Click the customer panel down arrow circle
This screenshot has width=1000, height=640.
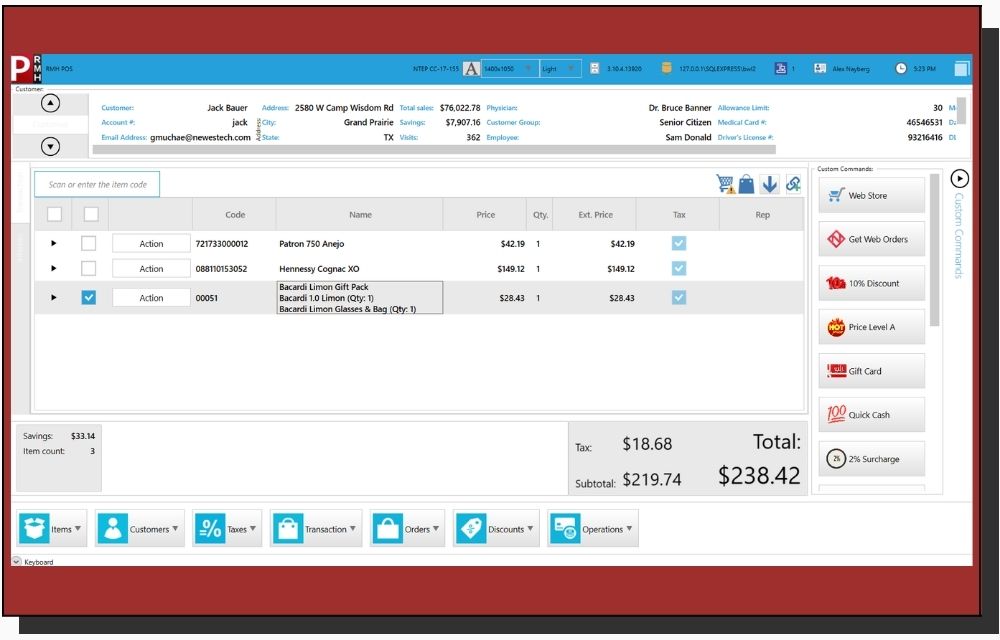tap(50, 147)
